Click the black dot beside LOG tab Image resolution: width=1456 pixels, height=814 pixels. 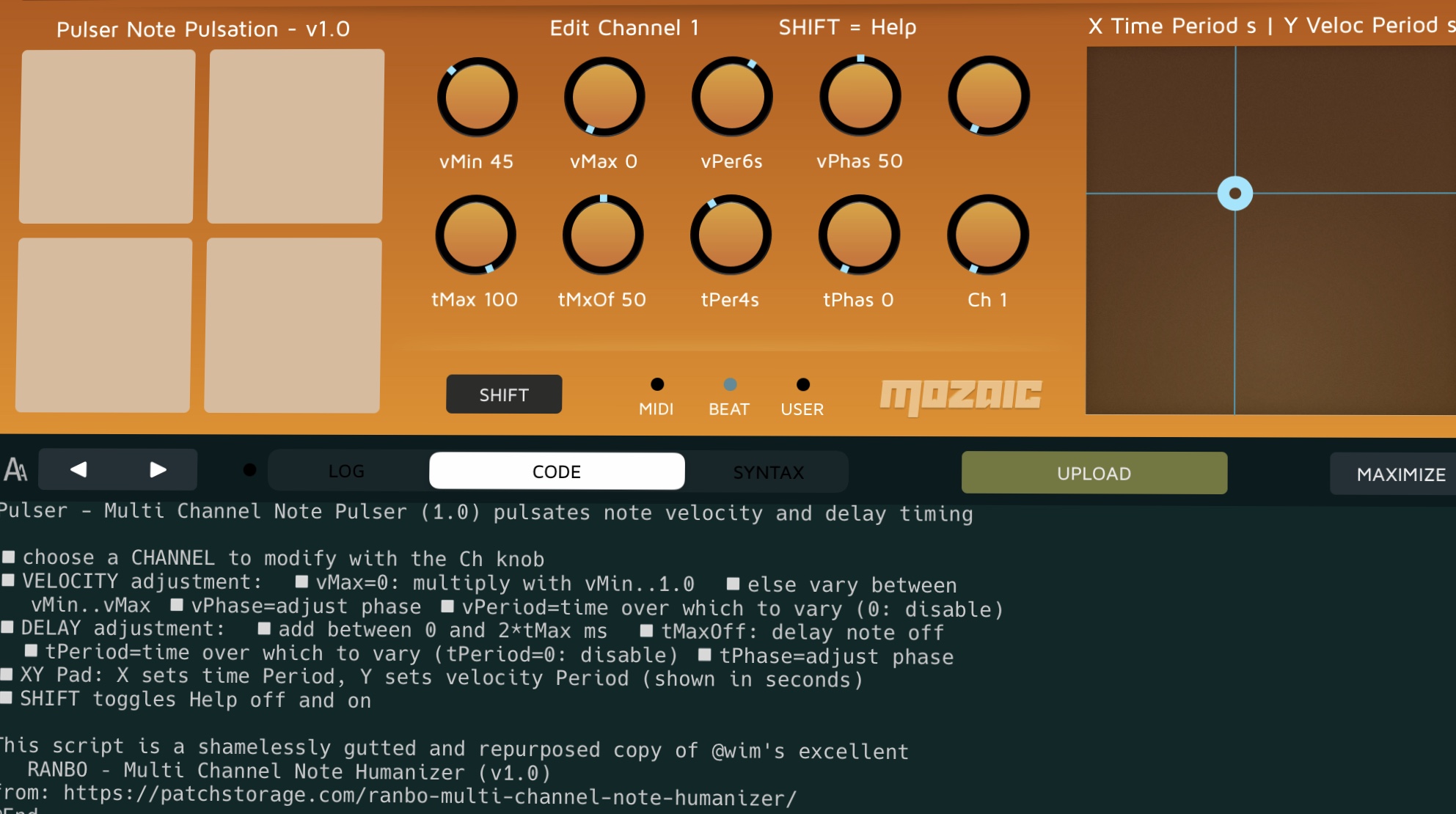[249, 470]
